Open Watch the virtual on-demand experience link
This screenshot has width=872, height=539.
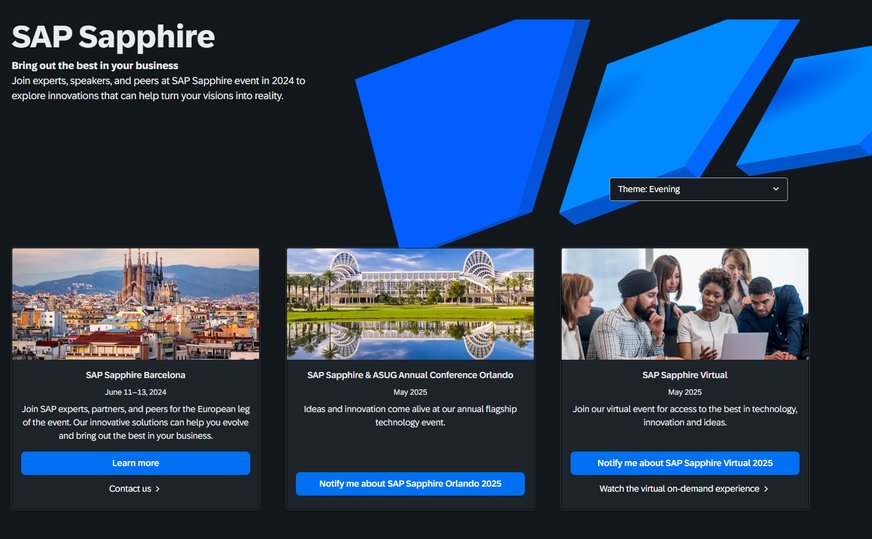coord(679,488)
